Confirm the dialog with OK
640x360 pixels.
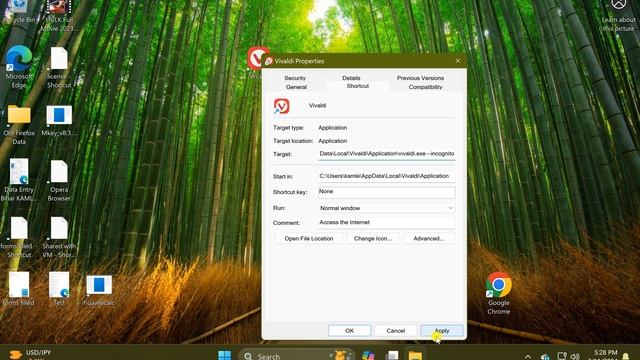(x=349, y=331)
